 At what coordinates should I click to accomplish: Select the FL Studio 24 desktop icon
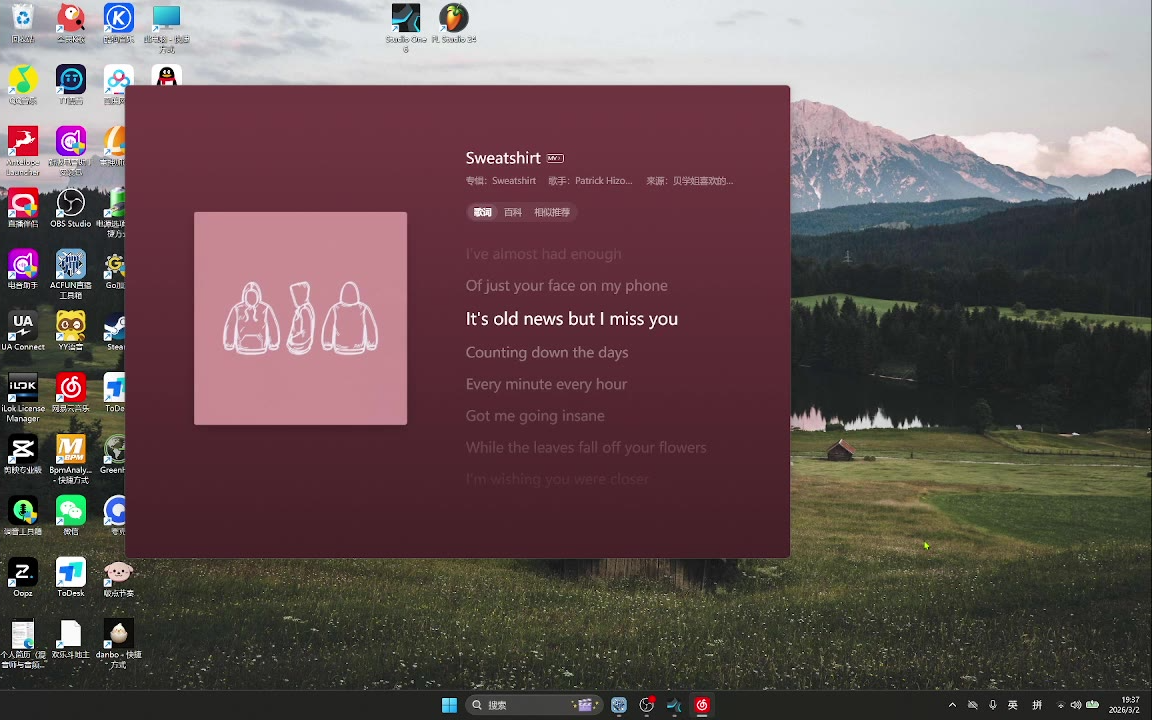coord(453,20)
